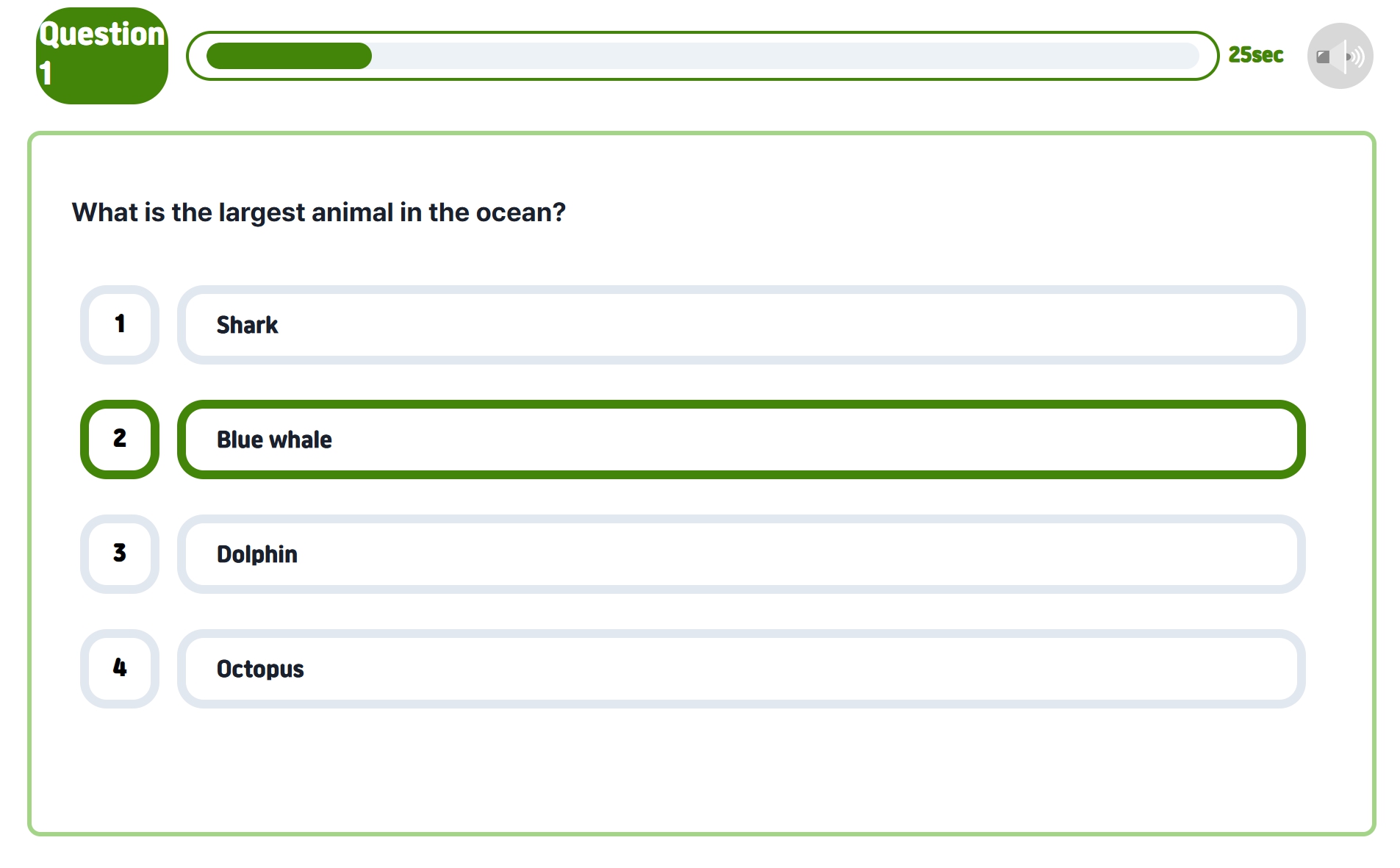Choose the Blue whale answer option
The width and height of the screenshot is (1400, 868).
click(741, 439)
